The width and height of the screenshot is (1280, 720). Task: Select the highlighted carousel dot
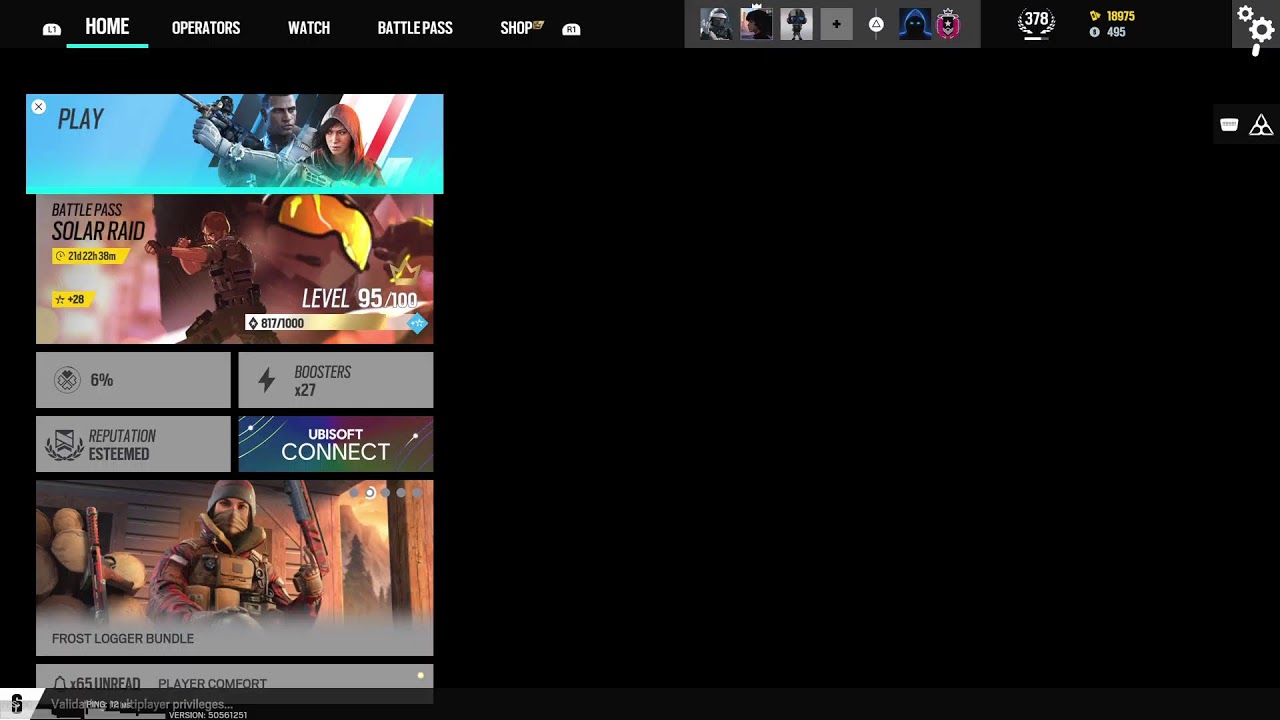(370, 492)
